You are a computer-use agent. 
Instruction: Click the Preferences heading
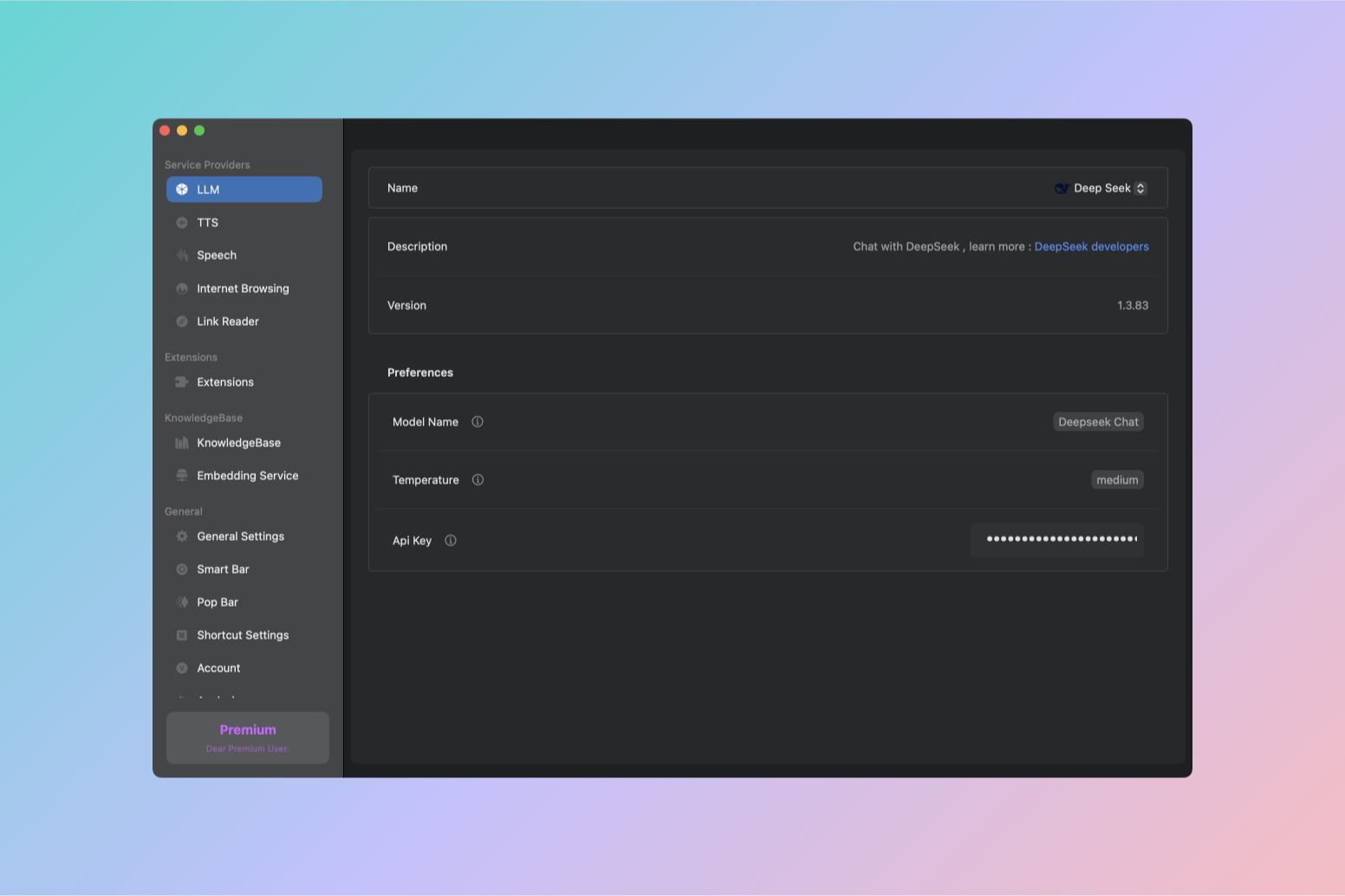point(420,373)
